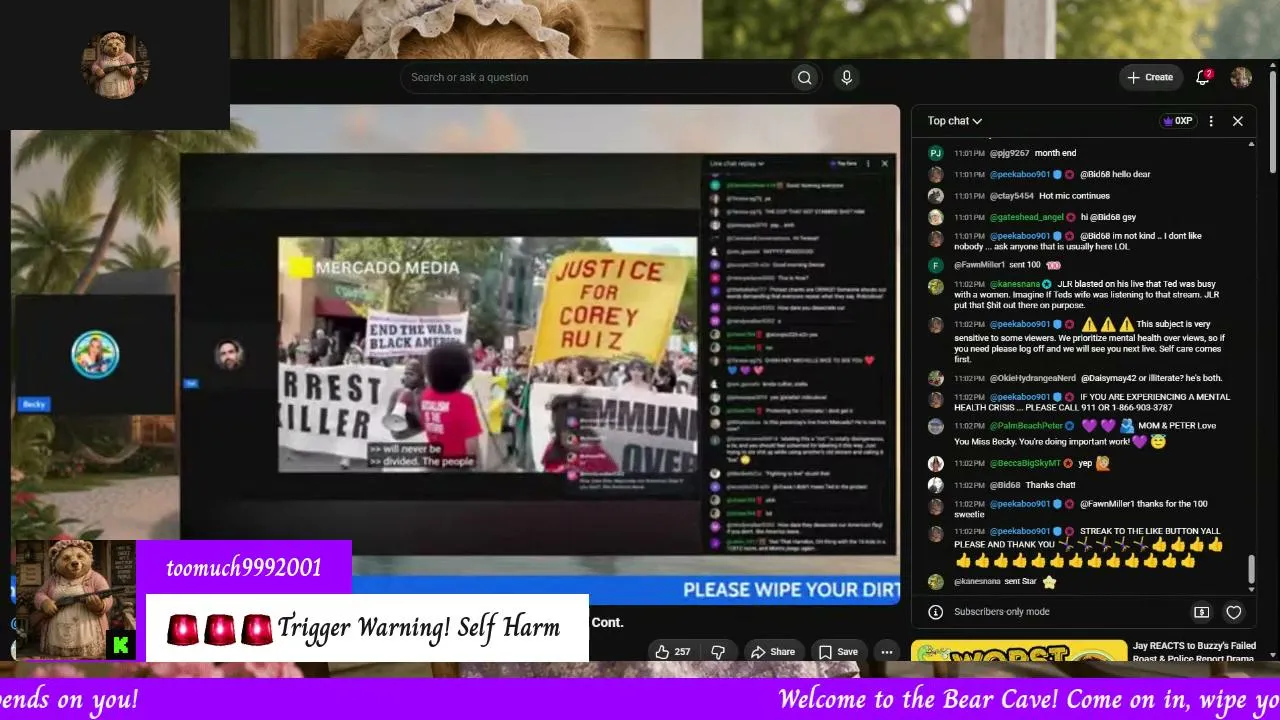Click the green F avatar of FawnMiller1
1280x720 pixels.
935,265
